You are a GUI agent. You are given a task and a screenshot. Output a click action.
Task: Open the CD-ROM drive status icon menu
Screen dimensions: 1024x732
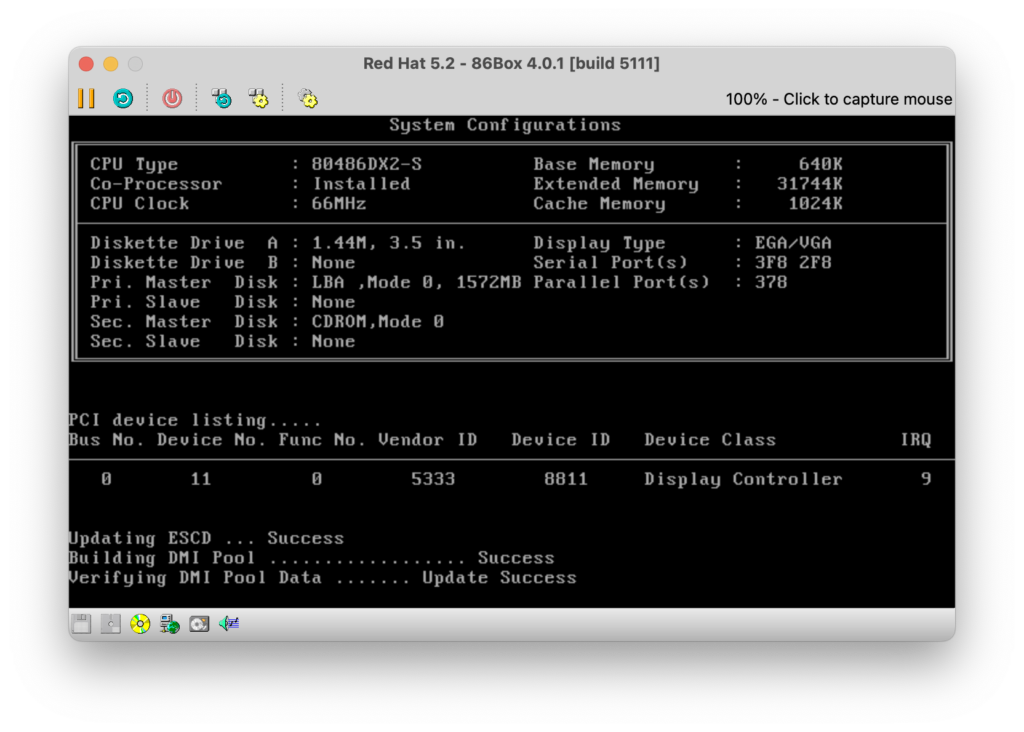click(x=140, y=624)
